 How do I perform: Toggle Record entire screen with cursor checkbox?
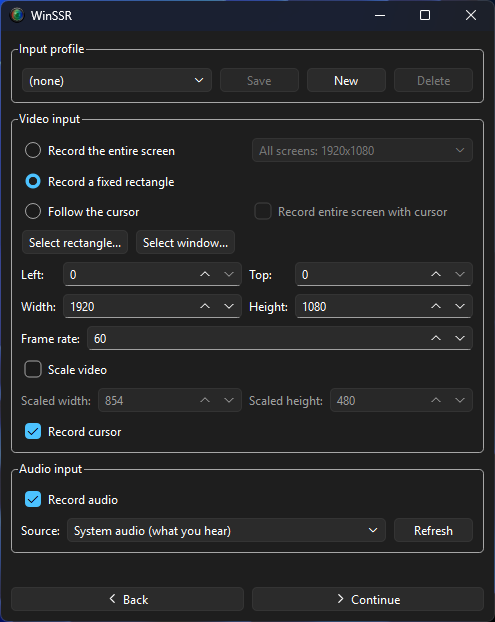[263, 211]
